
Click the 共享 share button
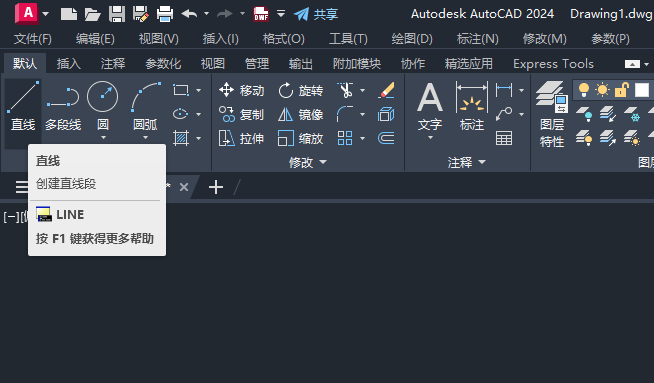[316, 14]
